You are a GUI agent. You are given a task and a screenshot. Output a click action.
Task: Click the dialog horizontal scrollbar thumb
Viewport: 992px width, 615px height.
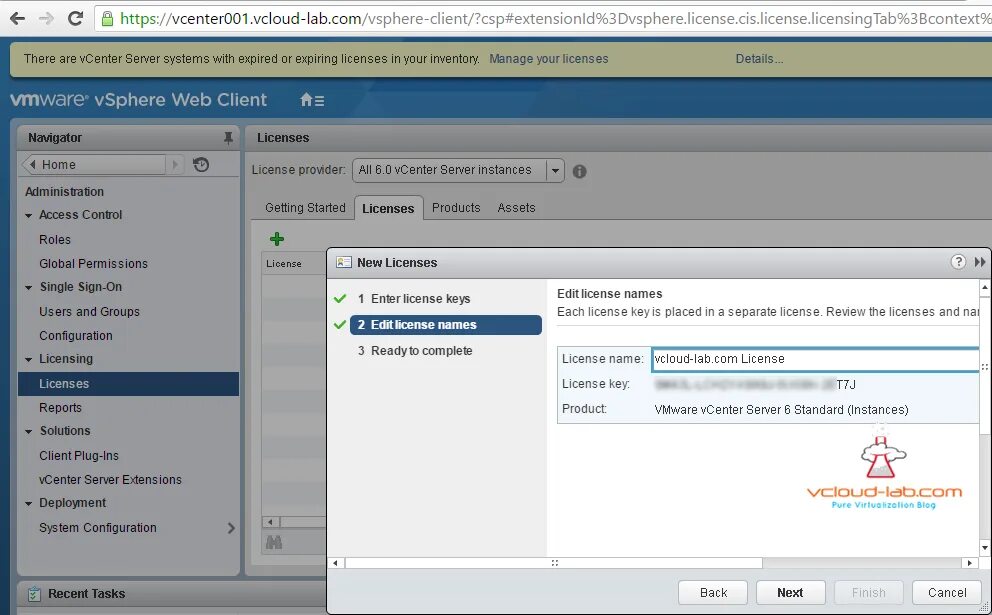click(x=554, y=563)
